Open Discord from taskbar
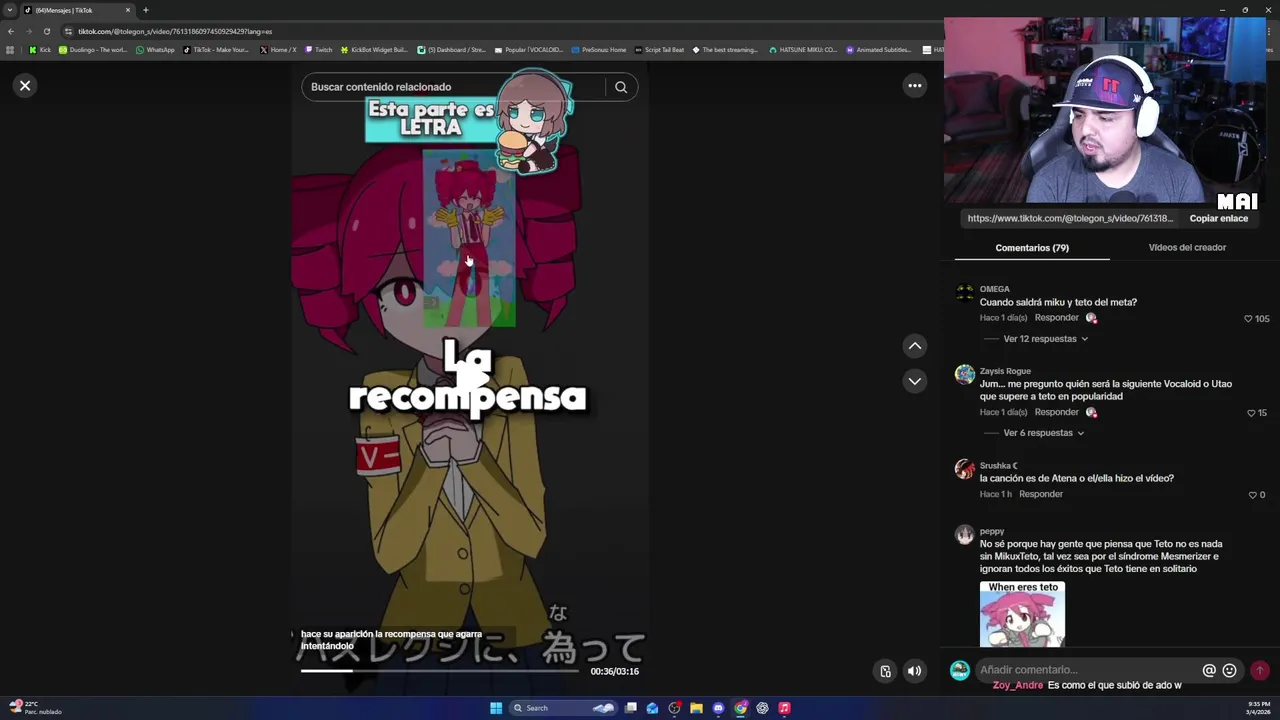Viewport: 1280px width, 720px height. [718, 708]
